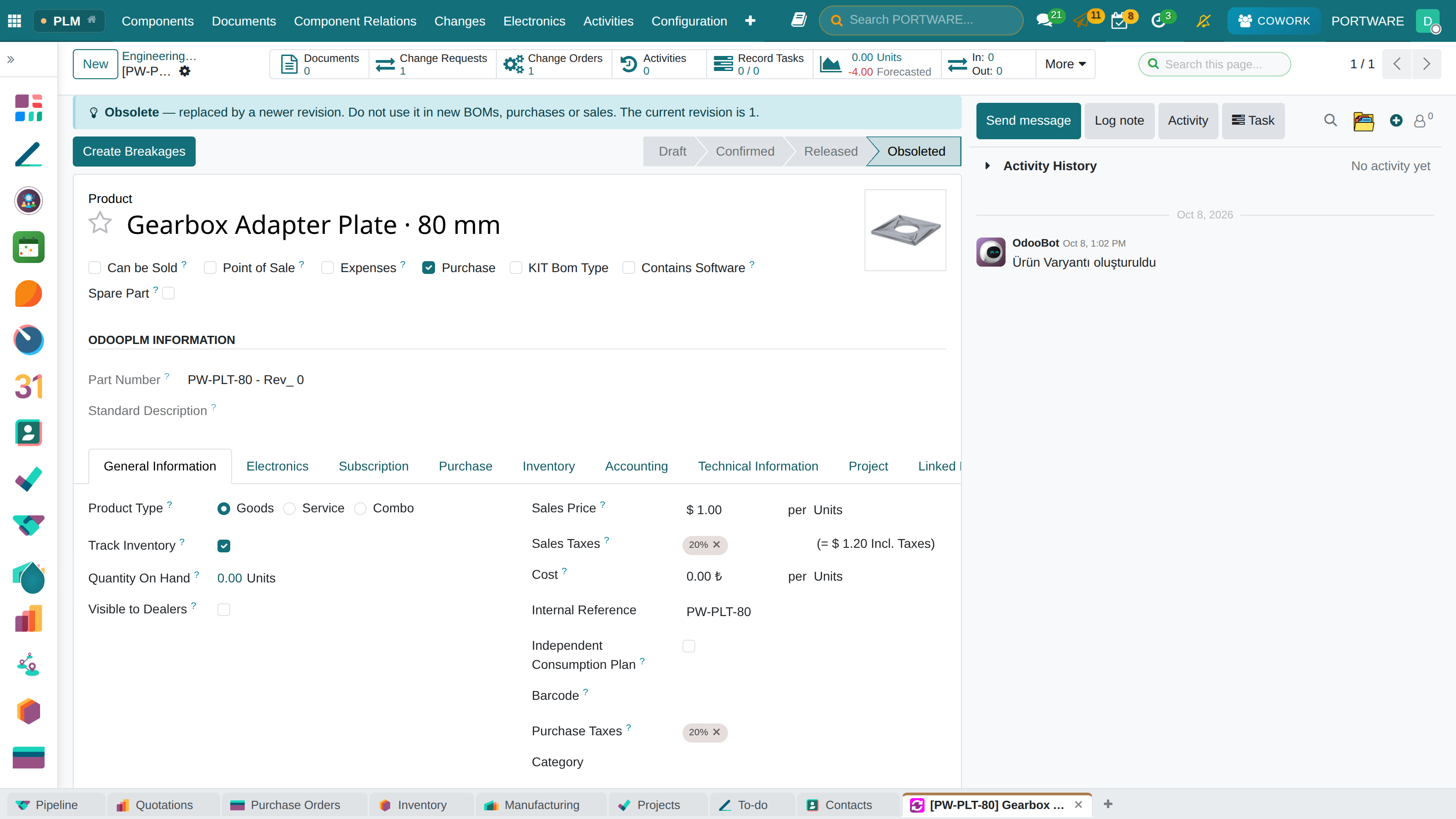Select the Service product type radio
The height and width of the screenshot is (819, 1456).
[289, 508]
